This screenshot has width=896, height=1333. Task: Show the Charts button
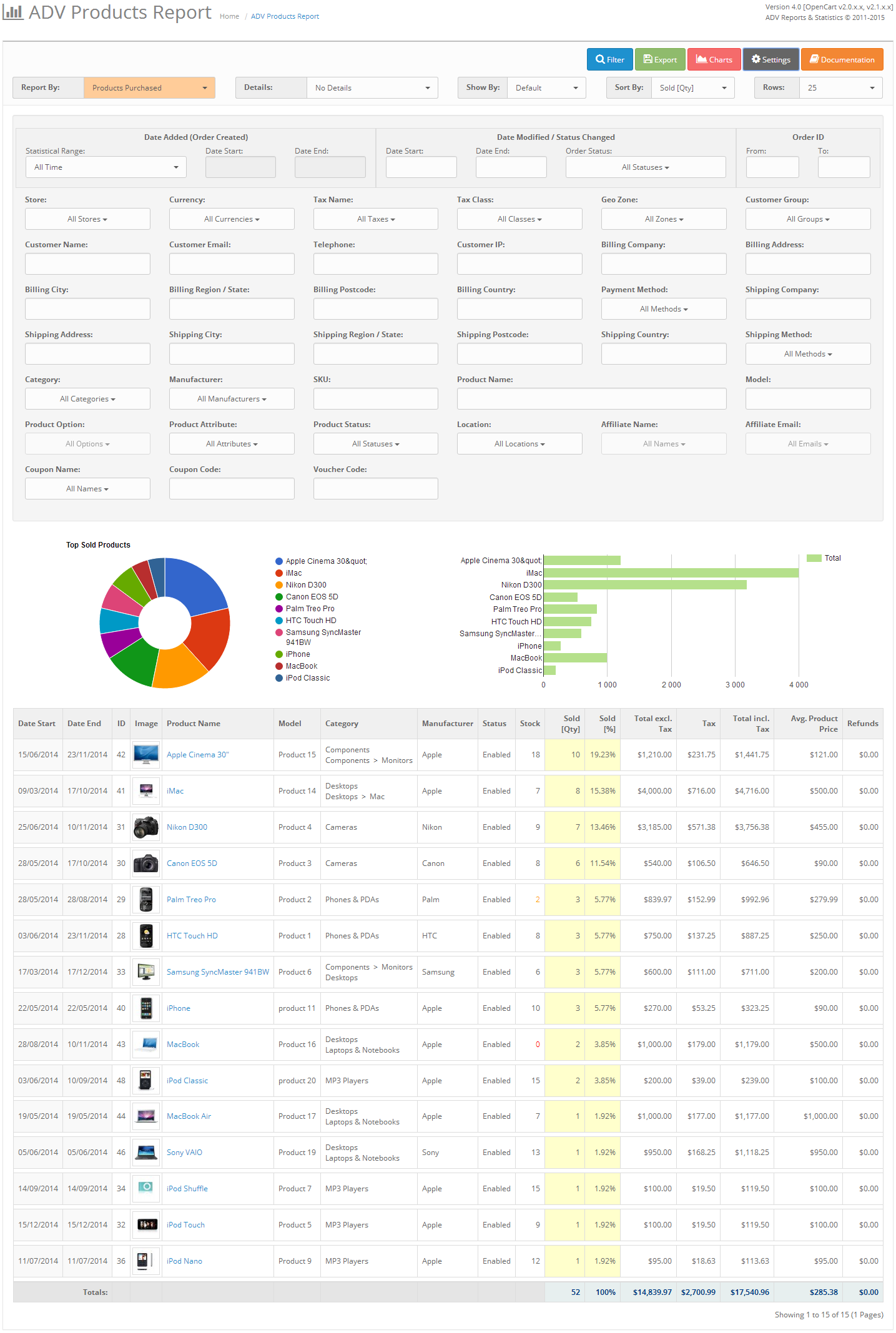point(714,59)
